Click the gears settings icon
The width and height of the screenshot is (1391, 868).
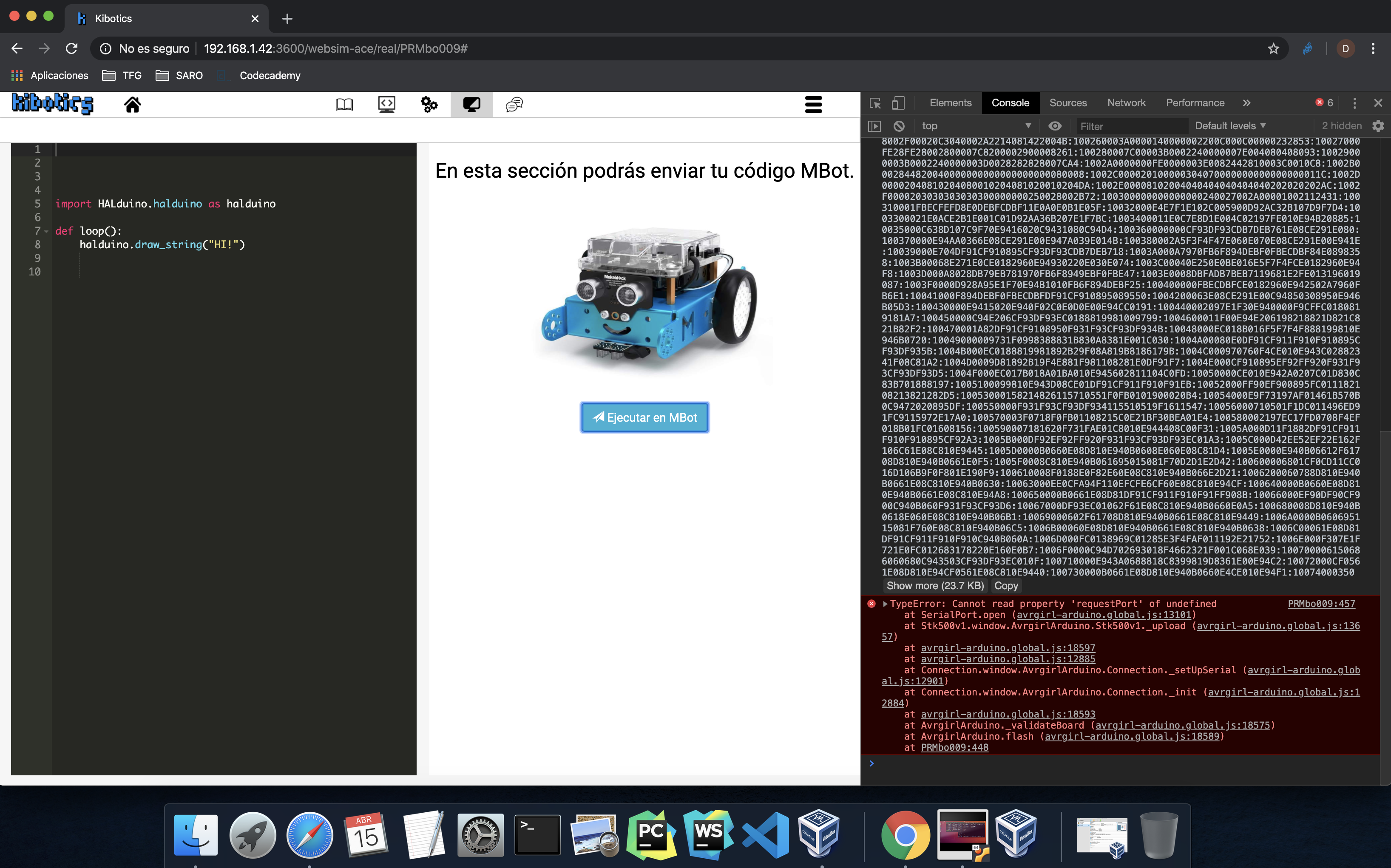(x=429, y=105)
